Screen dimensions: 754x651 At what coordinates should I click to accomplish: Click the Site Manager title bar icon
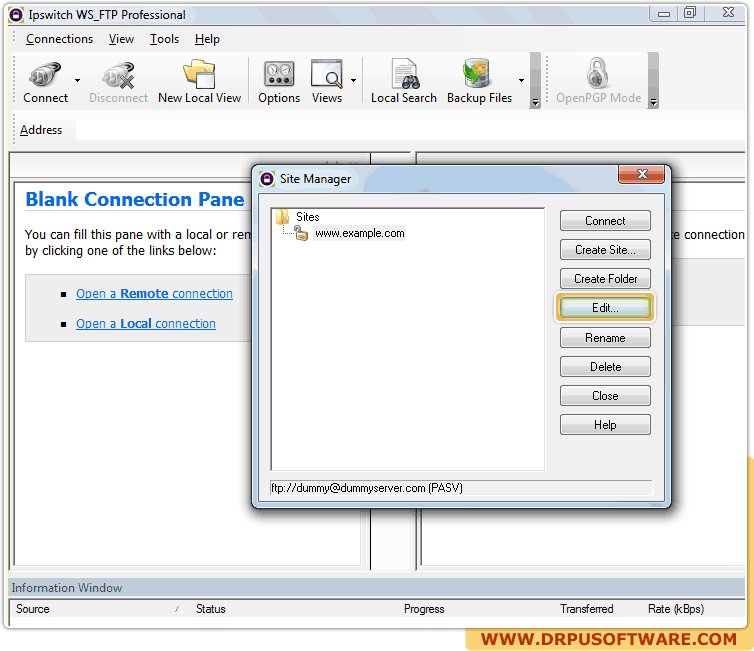(x=267, y=179)
